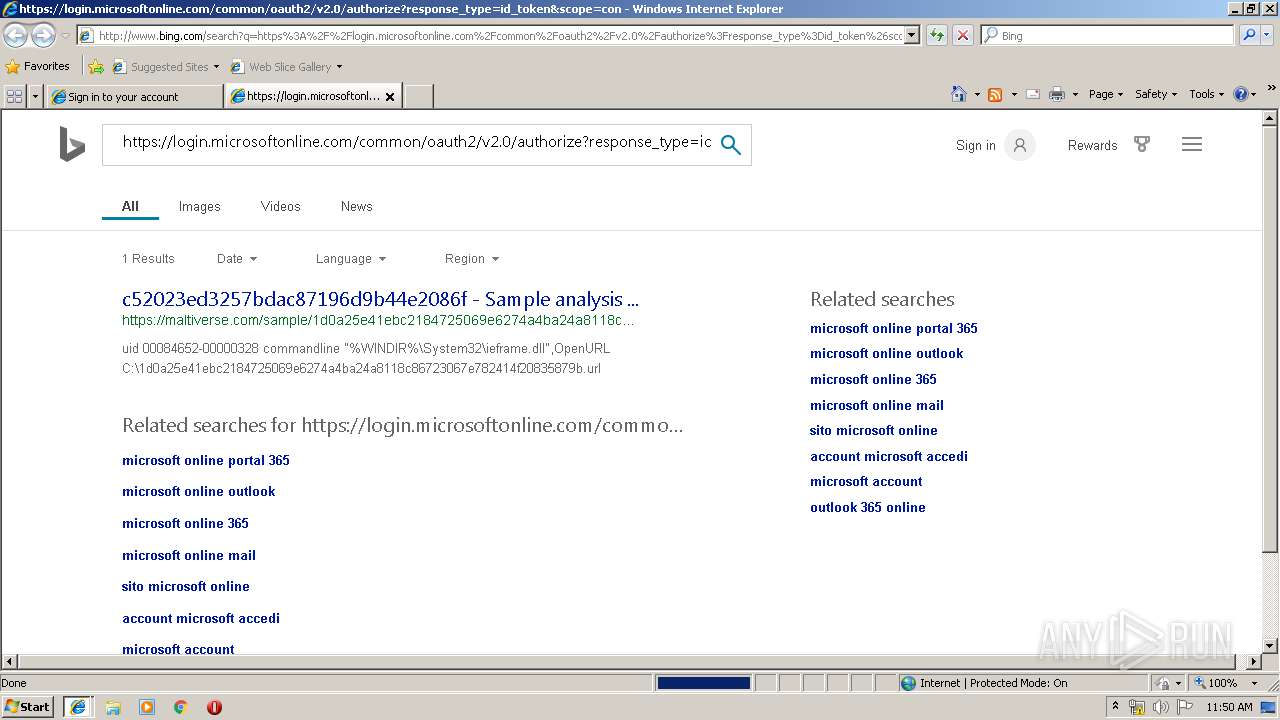Click the Read Mail icon

[1032, 94]
